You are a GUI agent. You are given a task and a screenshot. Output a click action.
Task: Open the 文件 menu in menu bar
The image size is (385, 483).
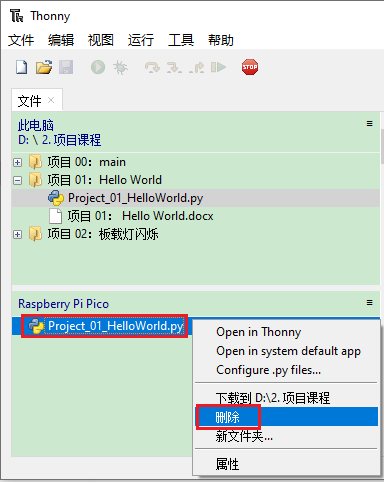pos(21,40)
